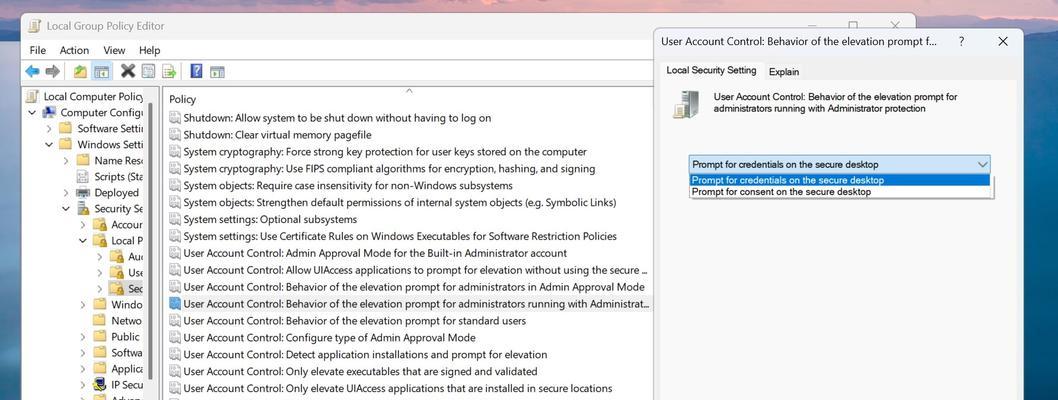Click the dialog's question mark help button
Viewport: 1058px width, 400px height.
click(x=961, y=41)
